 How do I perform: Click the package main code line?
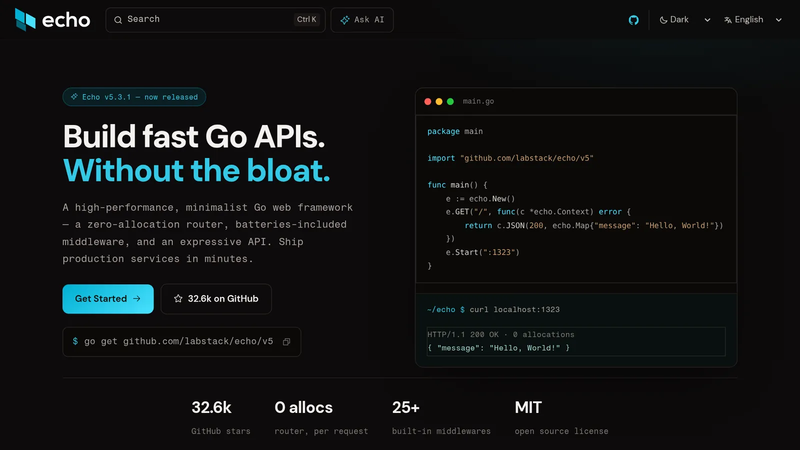pyautogui.click(x=455, y=131)
